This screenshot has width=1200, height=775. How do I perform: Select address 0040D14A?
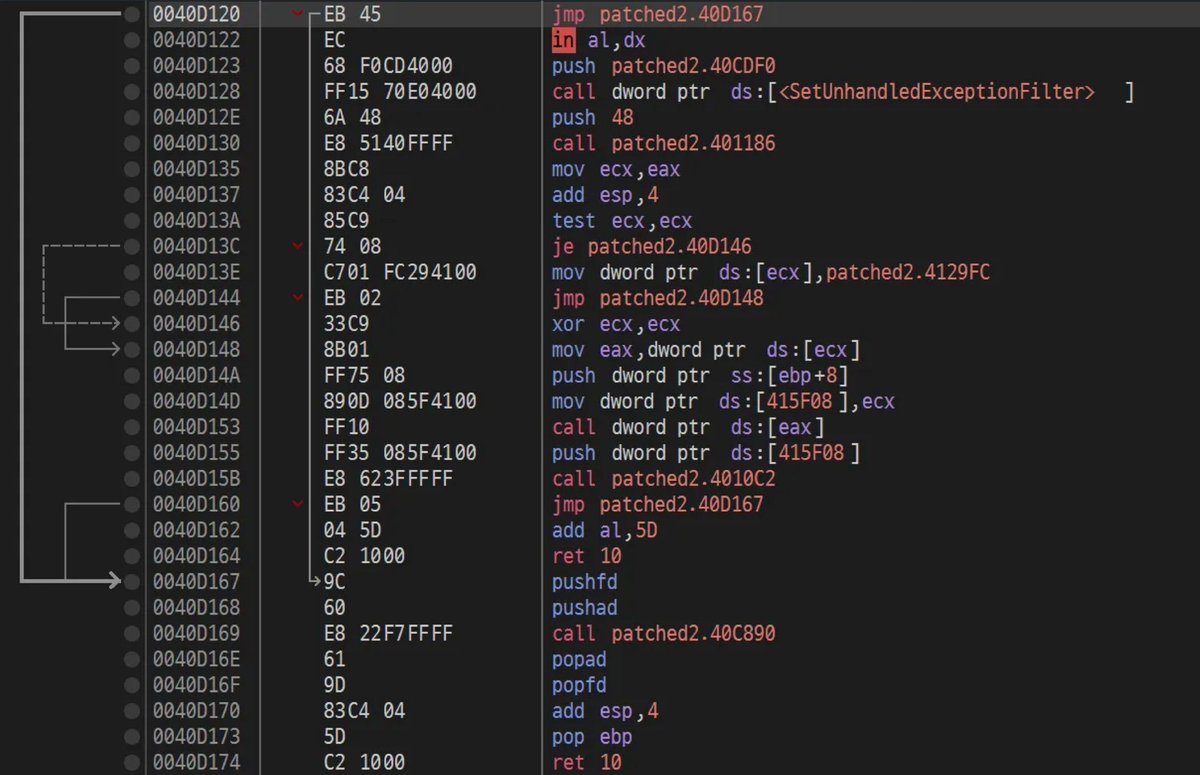tap(197, 376)
